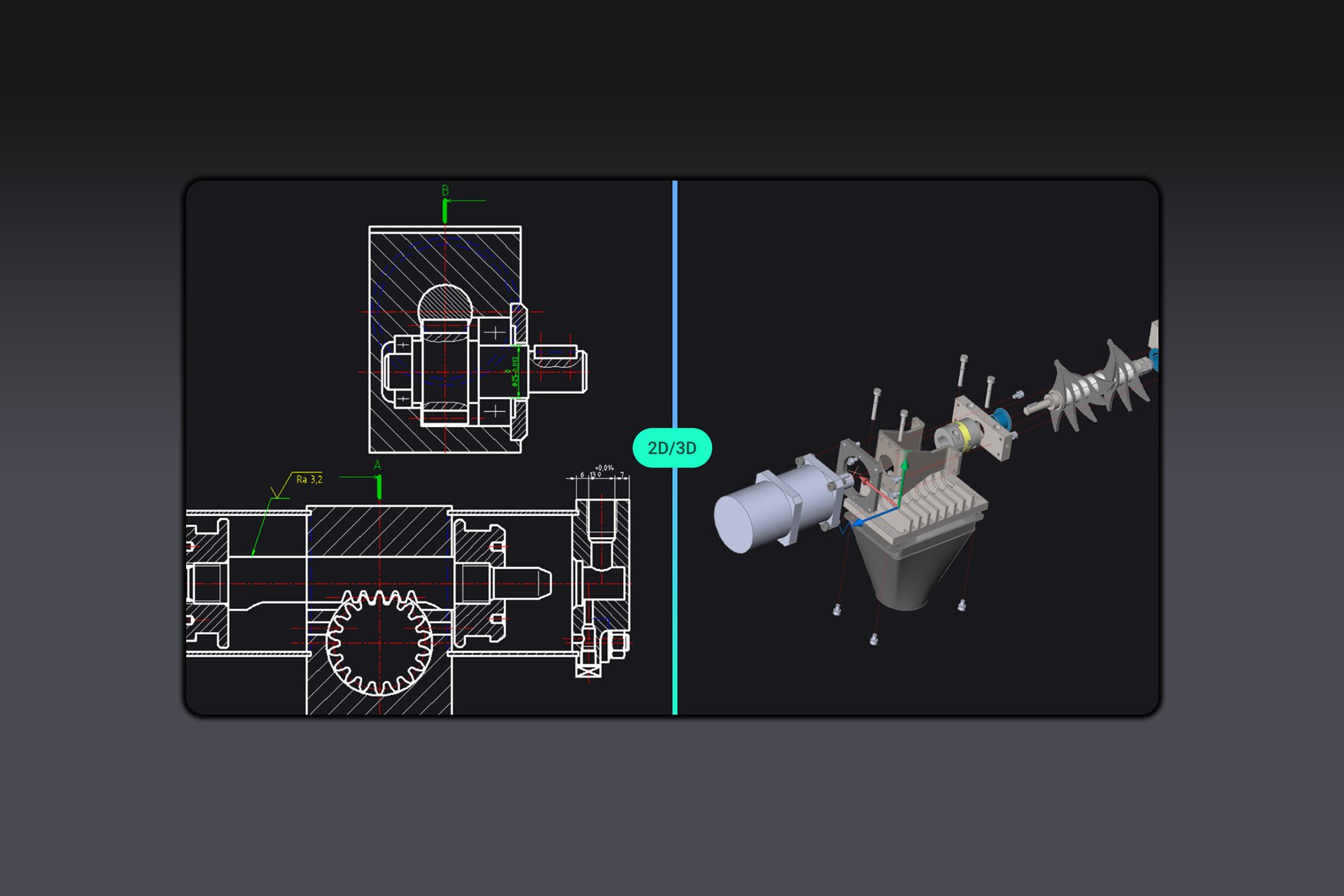Screen dimensions: 1344x896
Task: Click datum symbol B above the top drawing
Action: click(445, 190)
